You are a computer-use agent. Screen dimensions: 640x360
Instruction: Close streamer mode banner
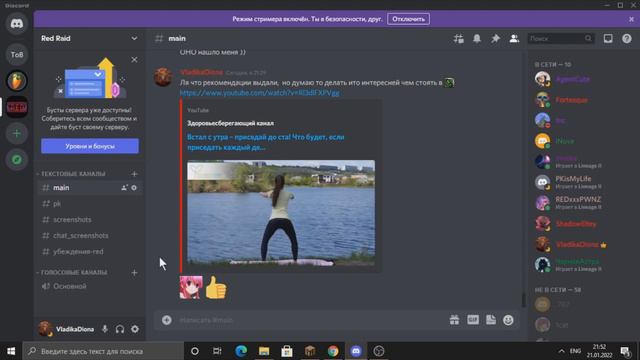point(631,19)
